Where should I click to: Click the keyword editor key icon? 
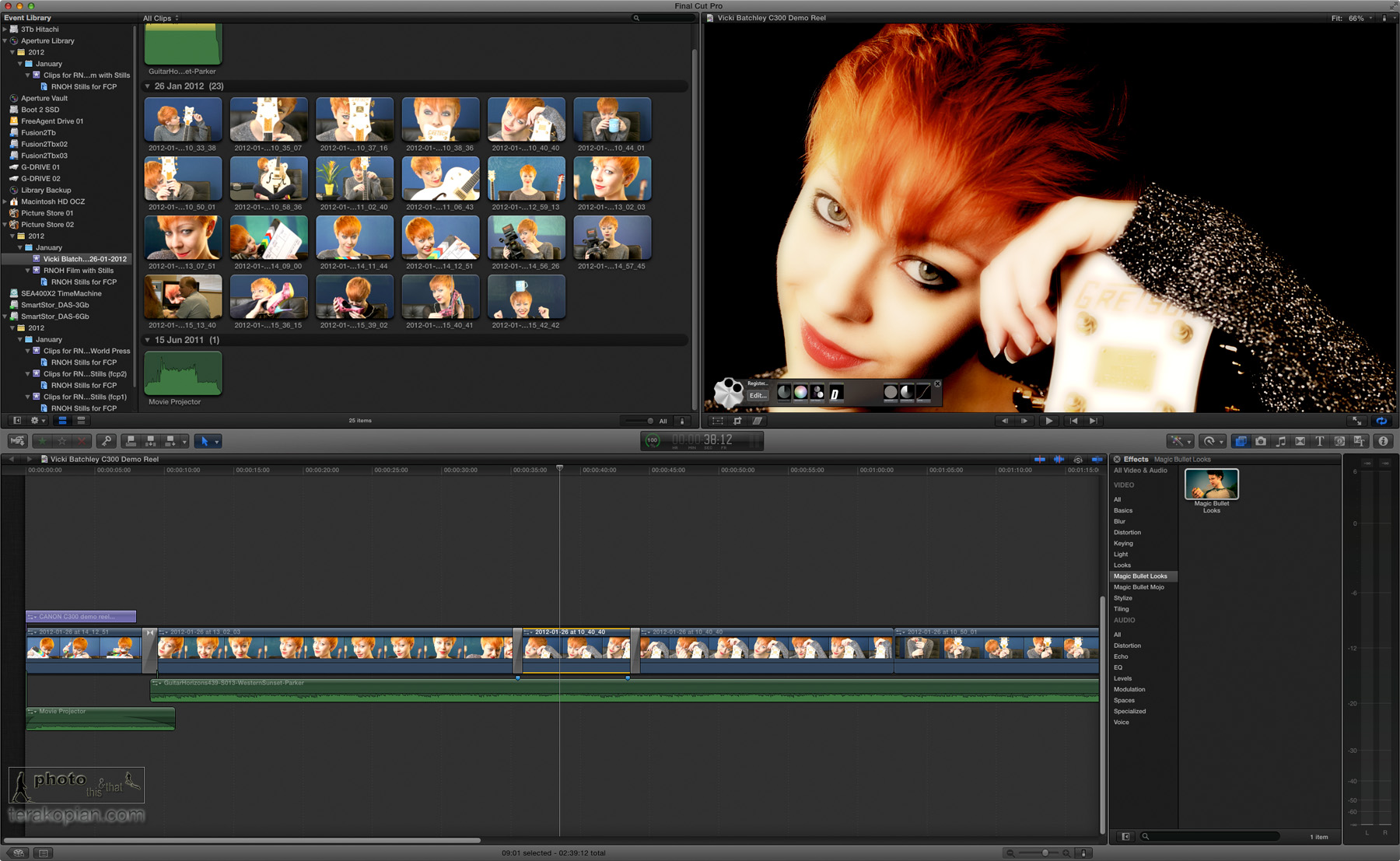pos(107,441)
